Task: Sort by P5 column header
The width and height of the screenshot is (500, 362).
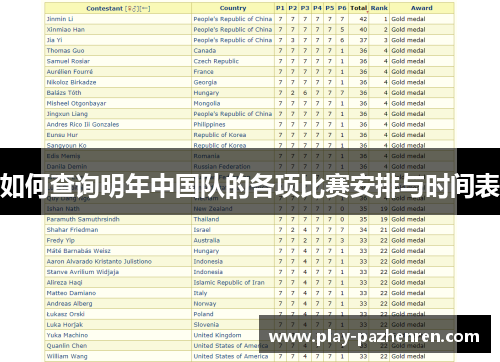Action: pyautogui.click(x=330, y=8)
